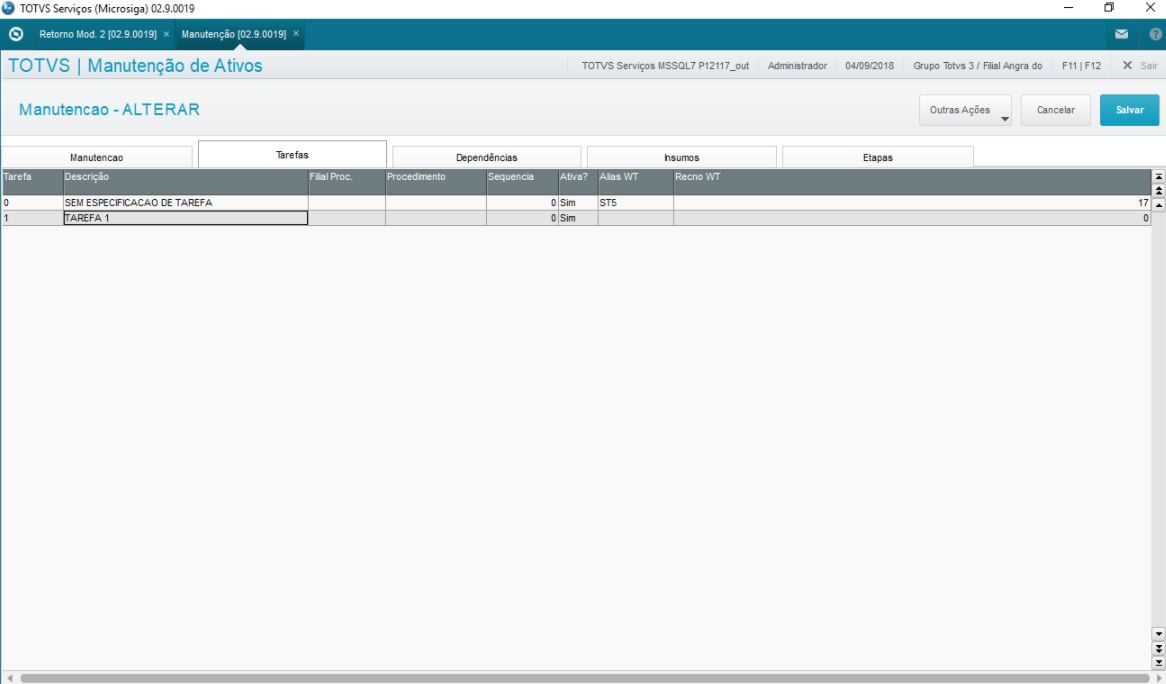Click the Administrador user label
This screenshot has height=684, width=1166.
(797, 65)
